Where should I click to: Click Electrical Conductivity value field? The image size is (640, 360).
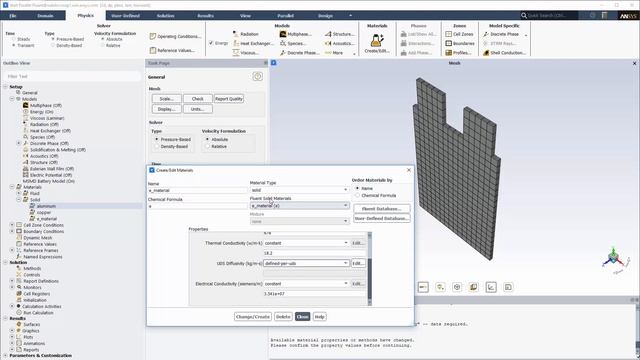point(314,293)
